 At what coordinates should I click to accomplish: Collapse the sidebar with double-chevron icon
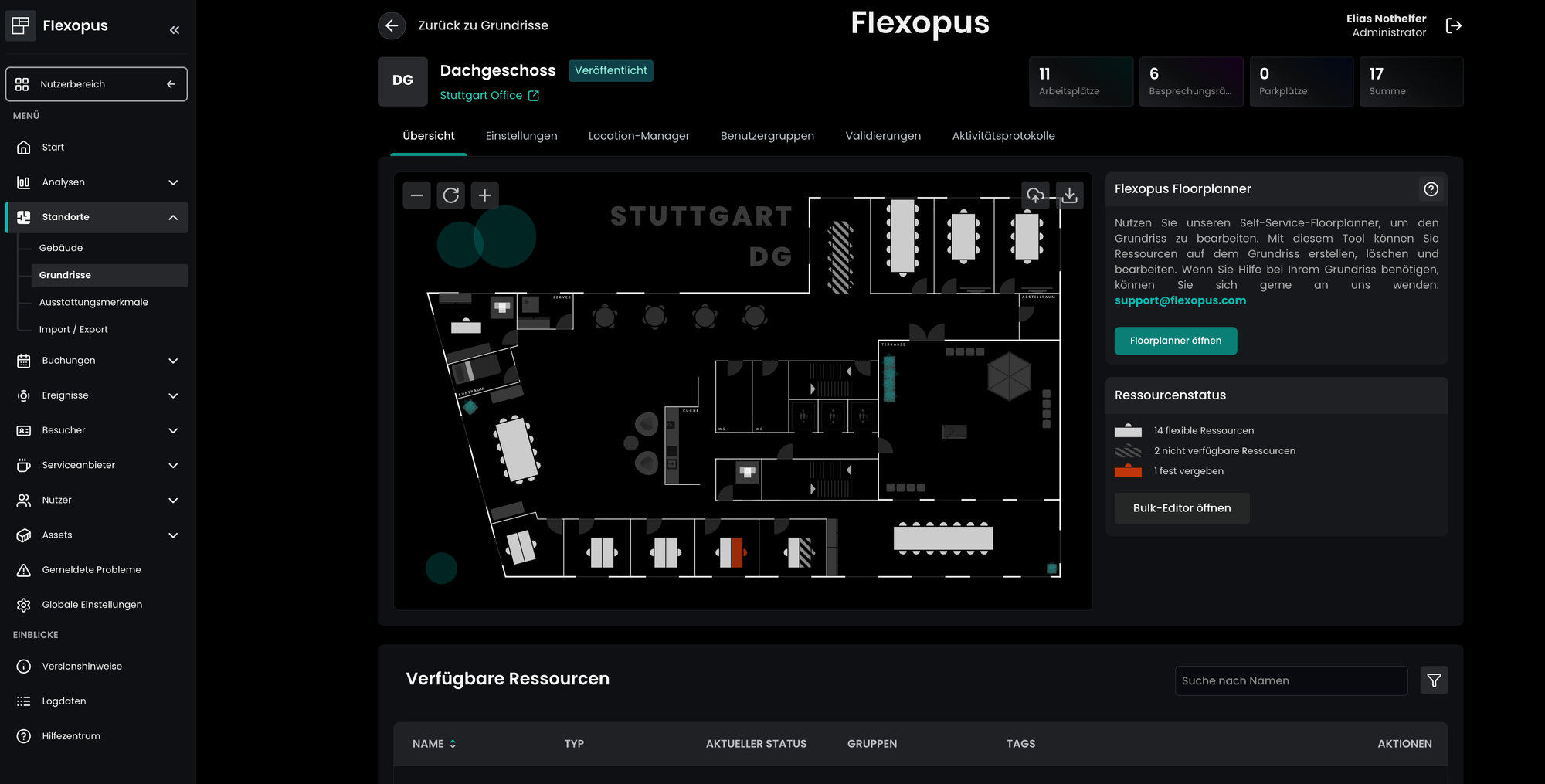pyautogui.click(x=175, y=30)
